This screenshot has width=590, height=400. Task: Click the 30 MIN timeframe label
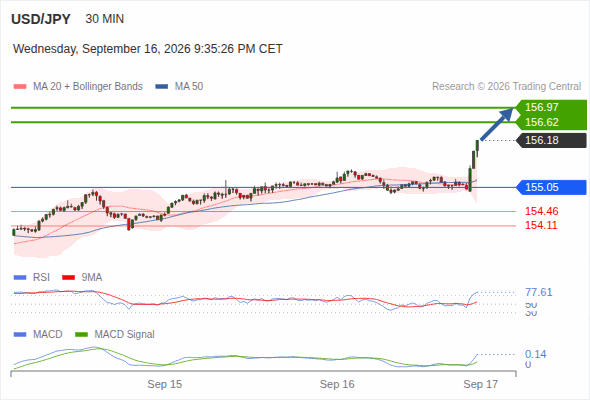coord(105,19)
